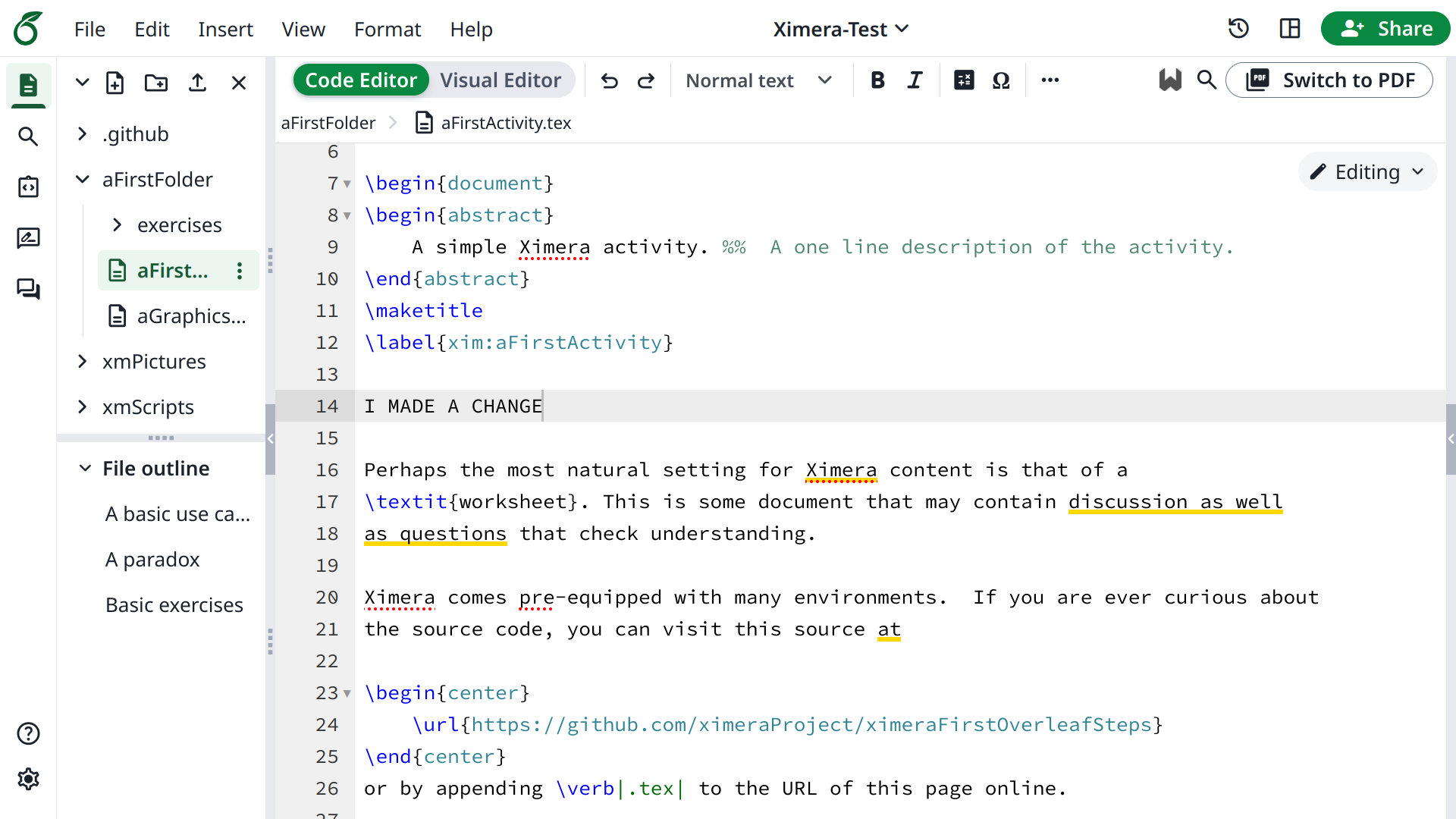
Task: Click Switch to PDF button
Action: tap(1329, 80)
